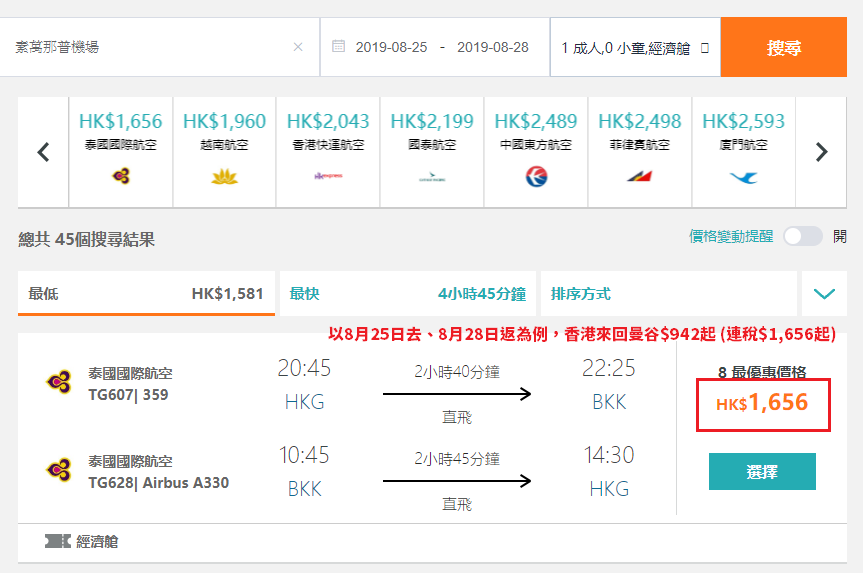The width and height of the screenshot is (863, 573).
Task: Select the 最低 HK$1,581 tab
Action: 146,293
